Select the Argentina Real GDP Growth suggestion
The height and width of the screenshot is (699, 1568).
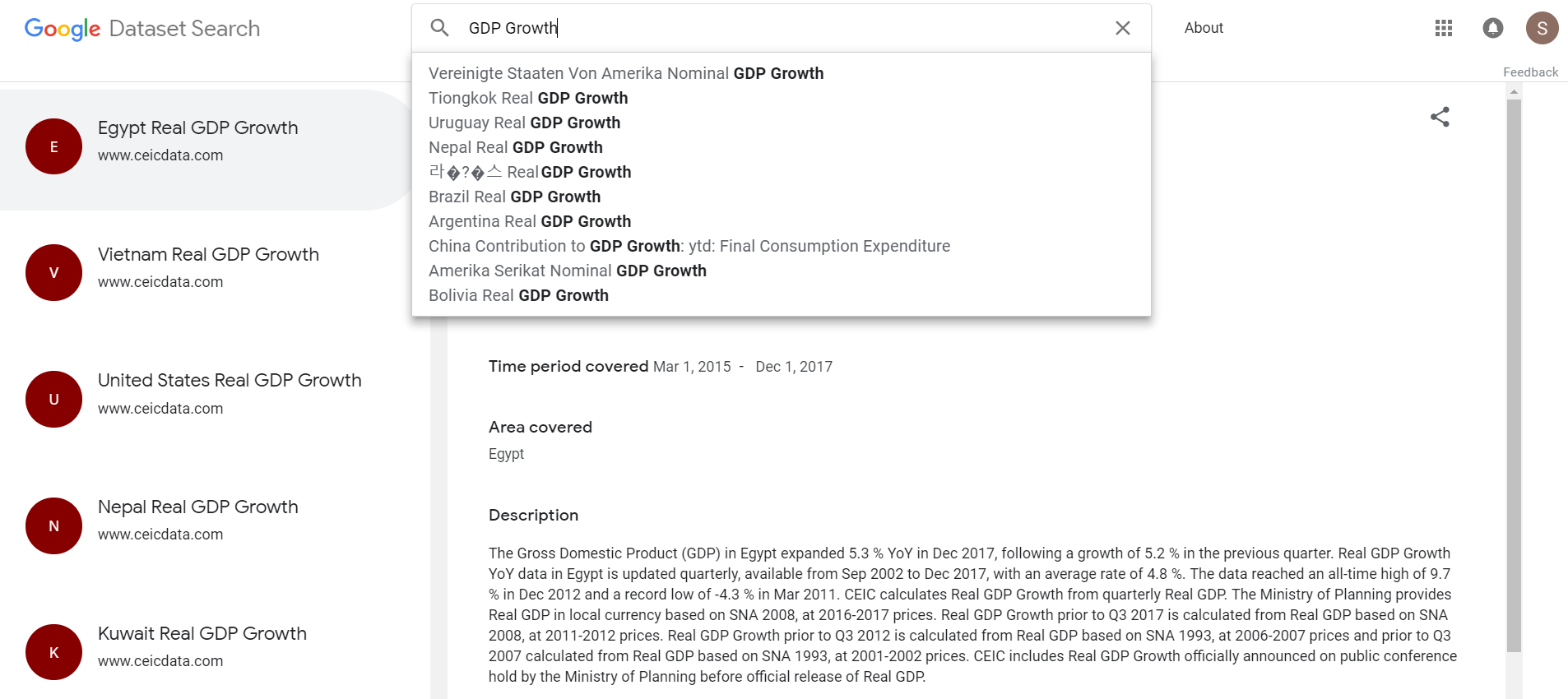[x=530, y=221]
